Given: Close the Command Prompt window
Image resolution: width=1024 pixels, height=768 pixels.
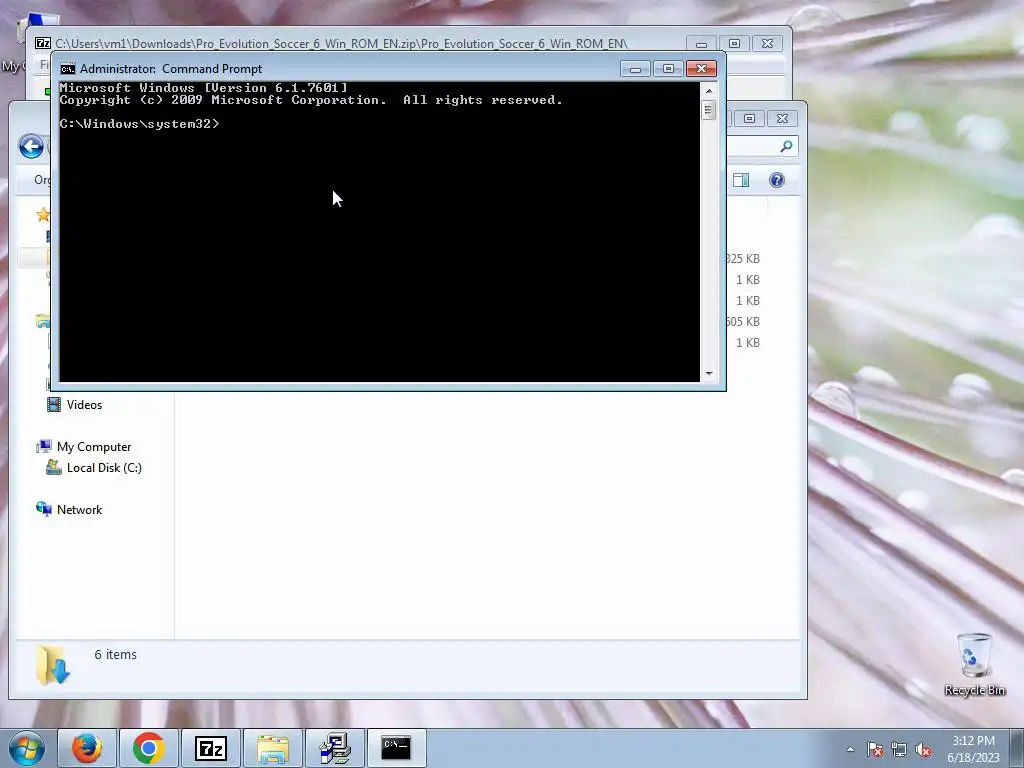Looking at the screenshot, I should coord(701,69).
